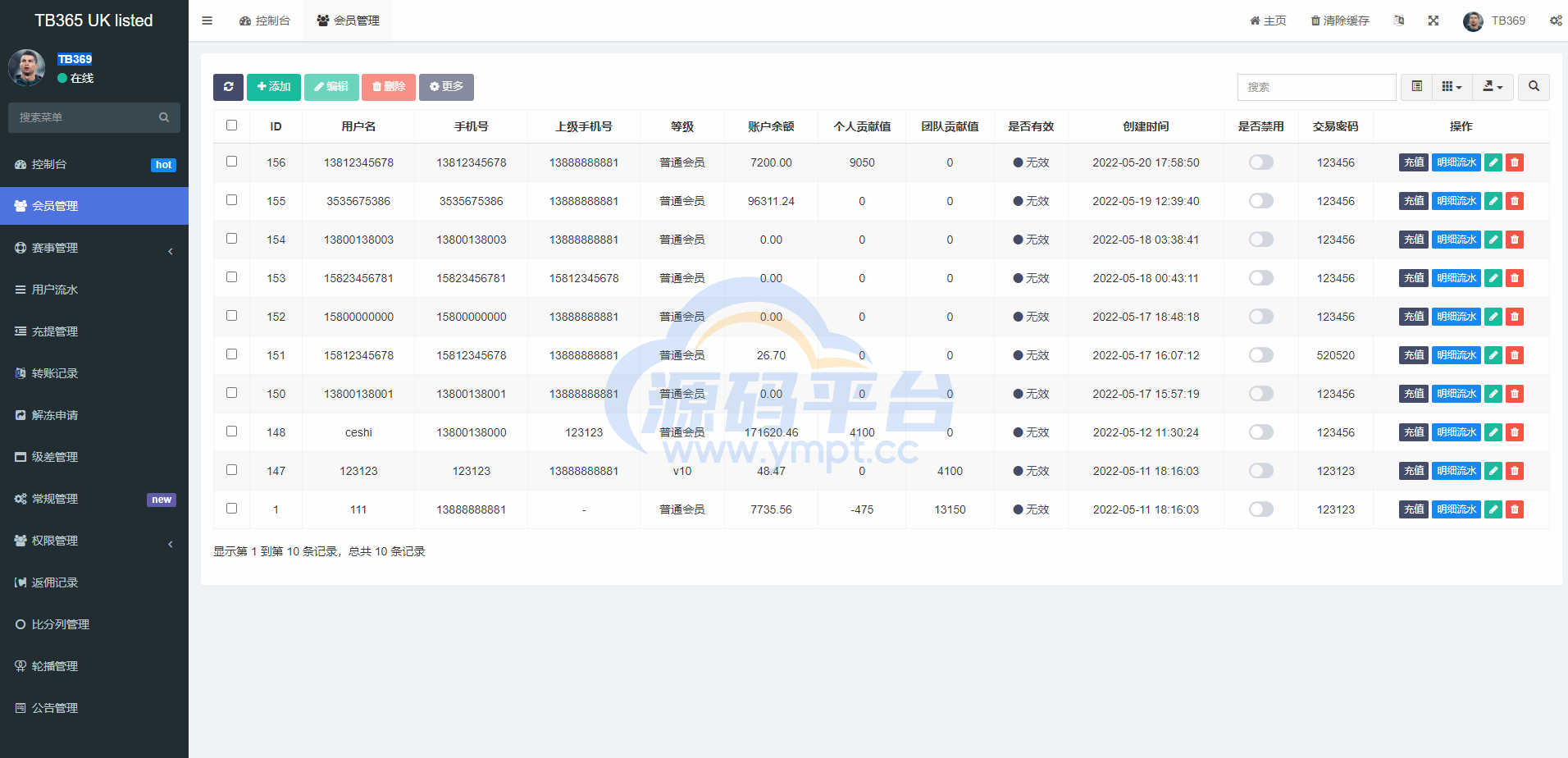Switch to the 会员管理 tab
The image size is (1568, 758).
coord(348,21)
